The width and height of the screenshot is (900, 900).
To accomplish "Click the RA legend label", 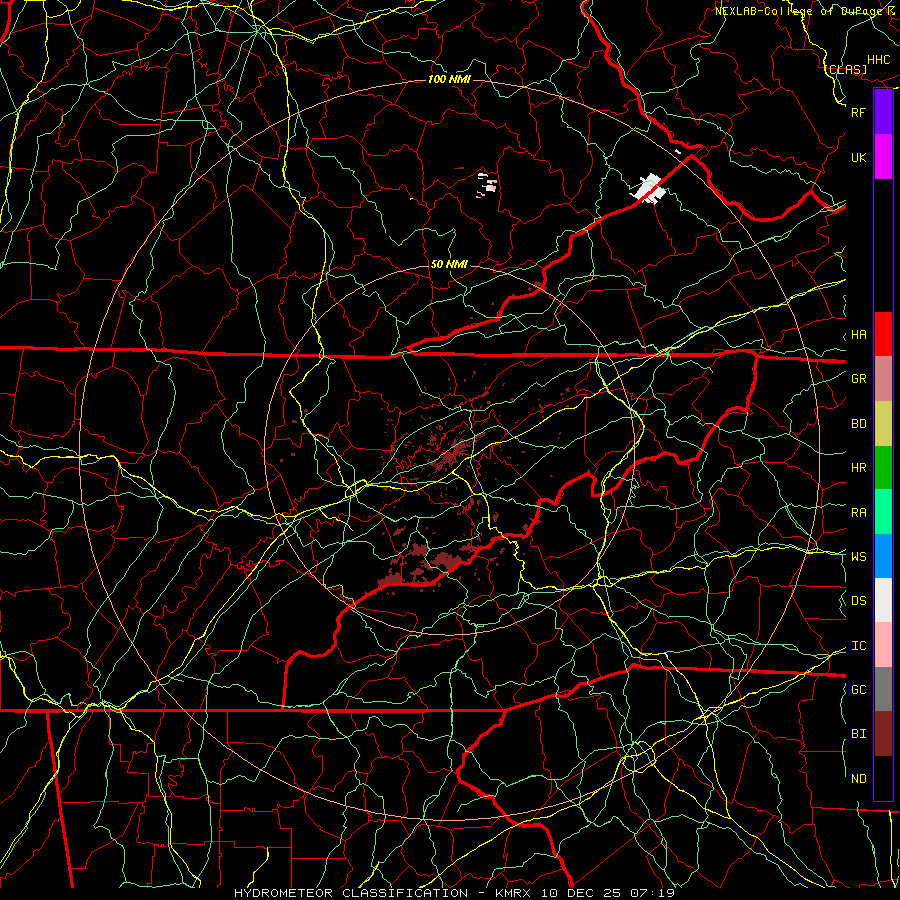I will 858,513.
